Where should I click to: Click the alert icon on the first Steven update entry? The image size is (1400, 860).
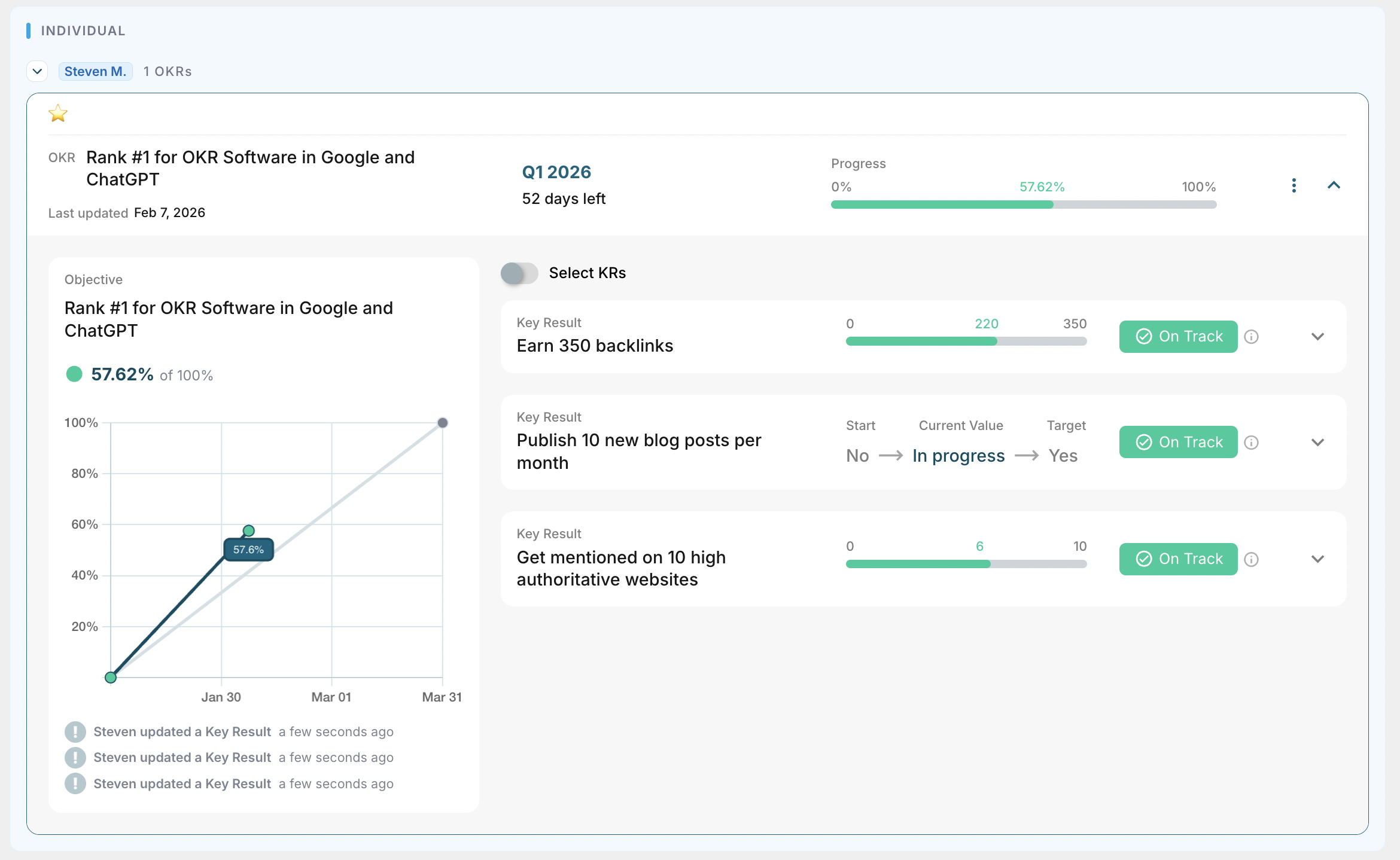(75, 731)
